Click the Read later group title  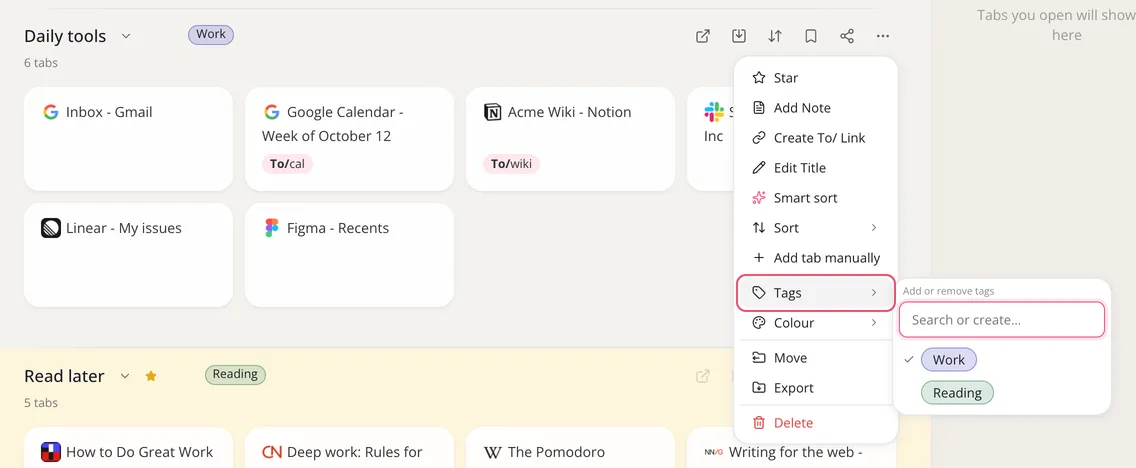[64, 376]
